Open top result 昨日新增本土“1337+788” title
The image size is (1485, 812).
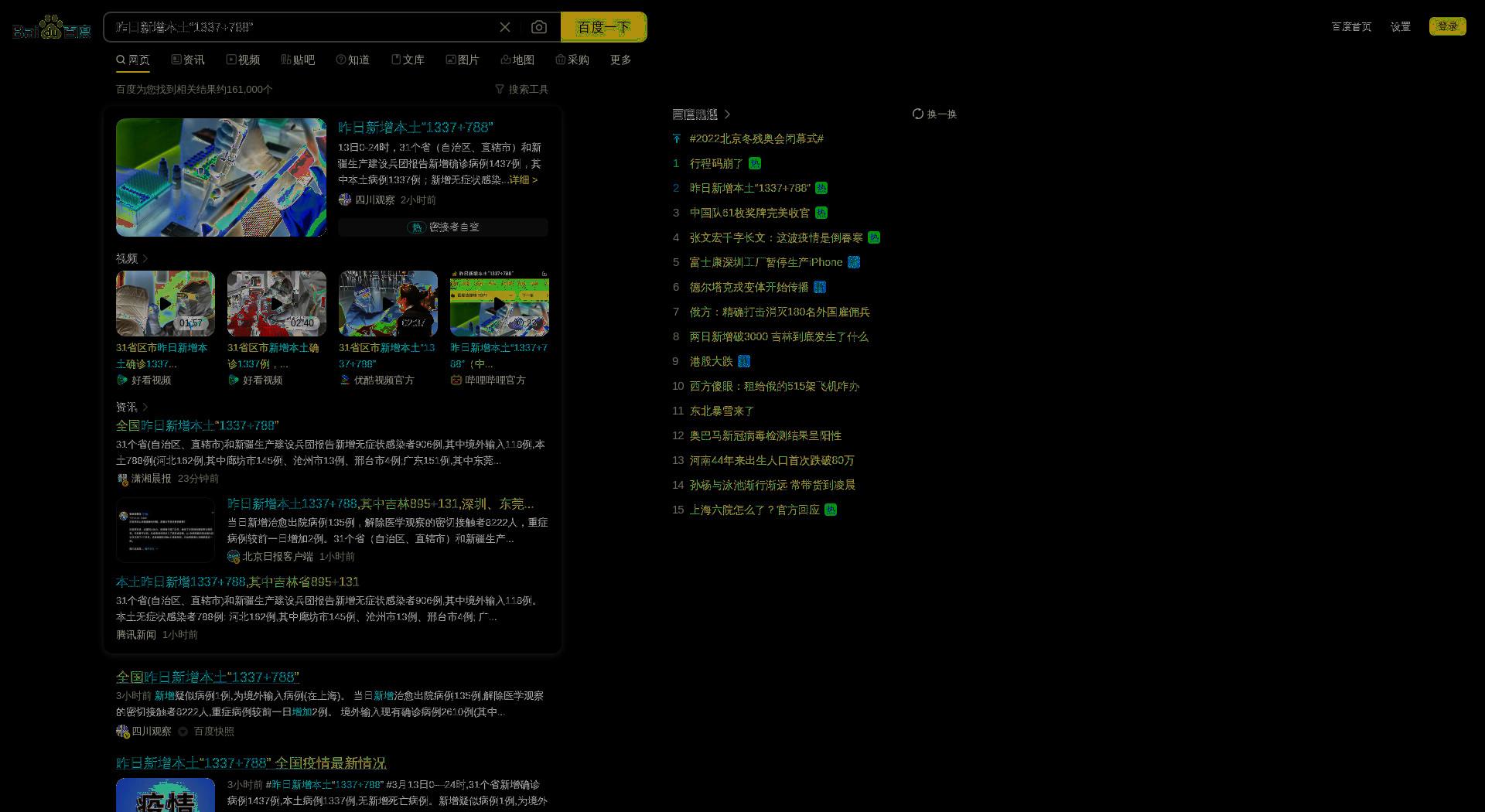click(x=415, y=128)
